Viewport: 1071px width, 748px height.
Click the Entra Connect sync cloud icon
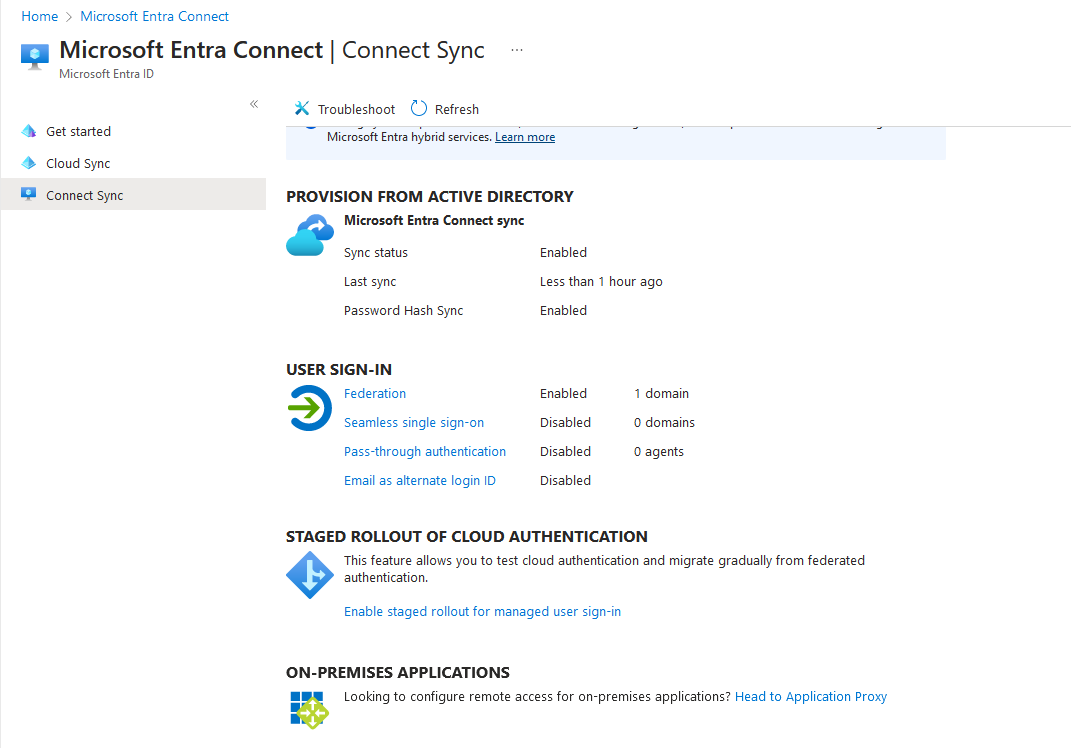(x=309, y=235)
